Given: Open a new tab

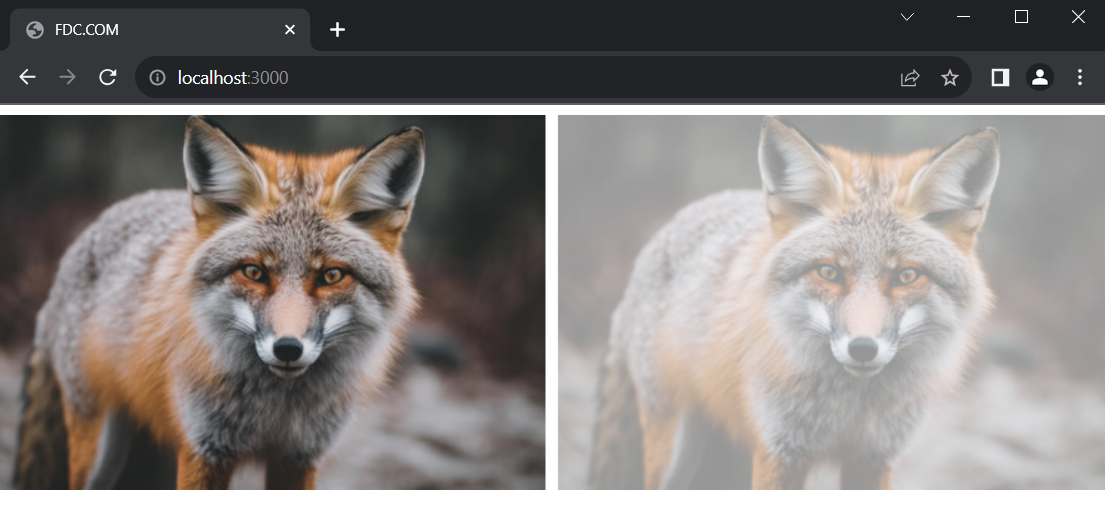Looking at the screenshot, I should [338, 30].
